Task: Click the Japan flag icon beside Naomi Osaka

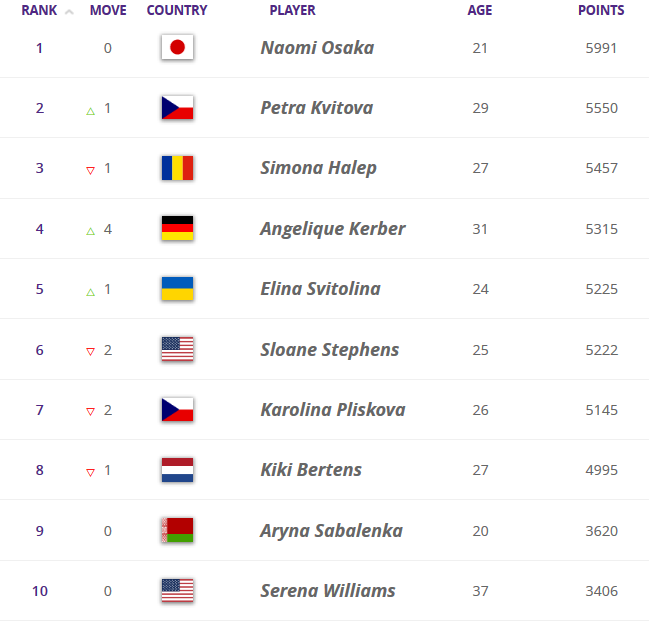Action: pyautogui.click(x=177, y=47)
